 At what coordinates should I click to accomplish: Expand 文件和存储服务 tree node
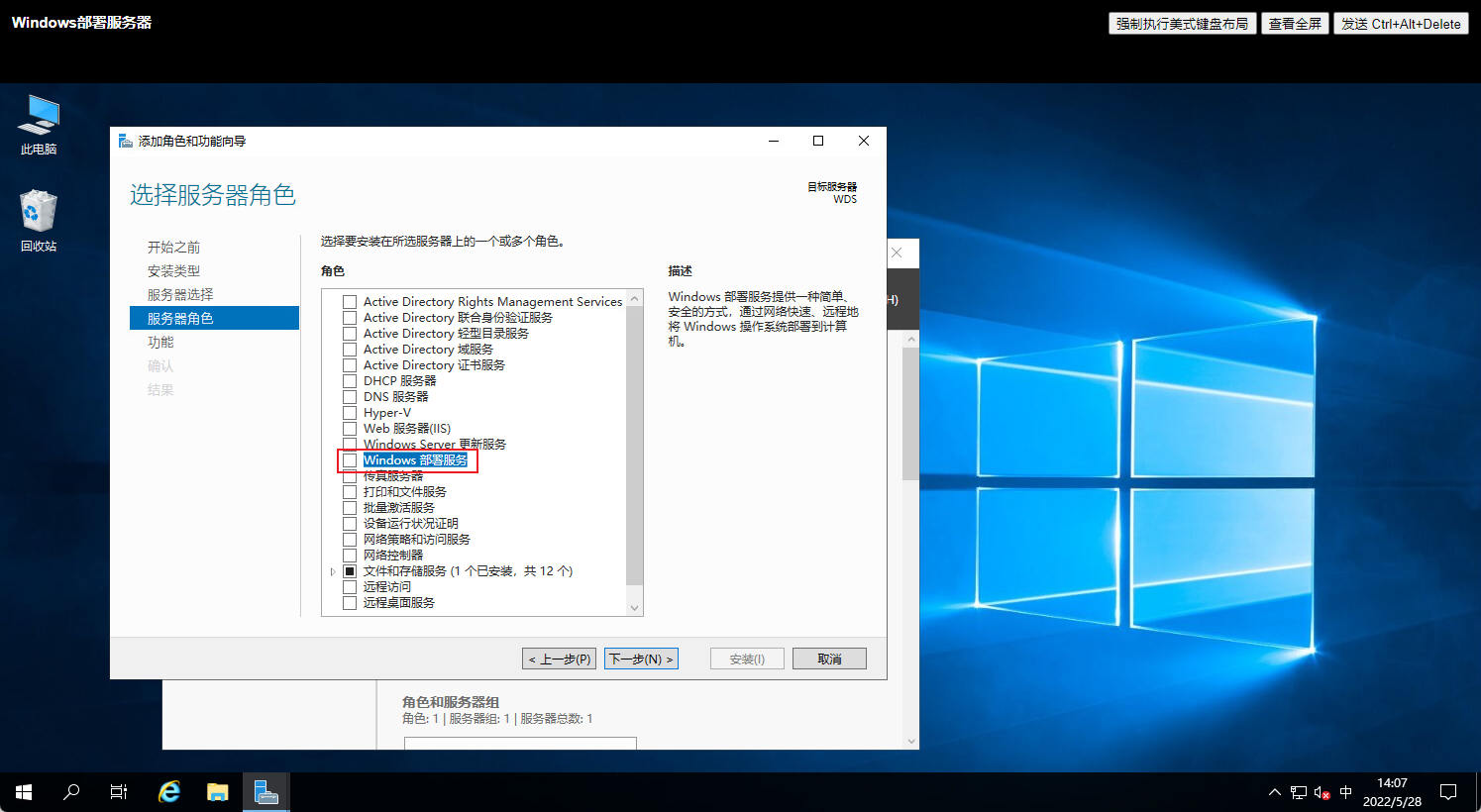333,571
